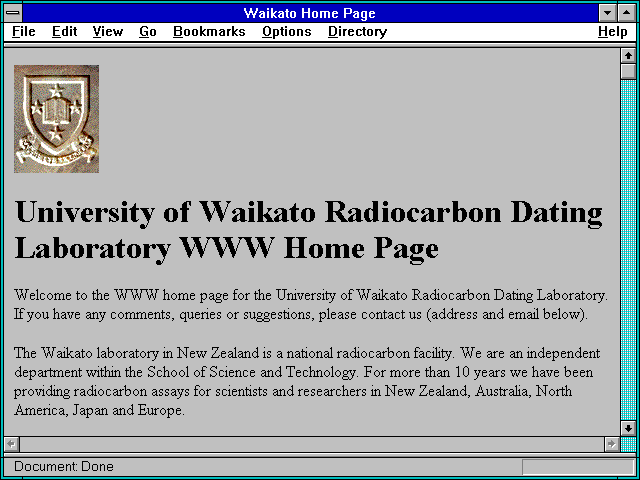Screen dimensions: 640x480
Task: Open the window control menu box
Action: (13, 13)
